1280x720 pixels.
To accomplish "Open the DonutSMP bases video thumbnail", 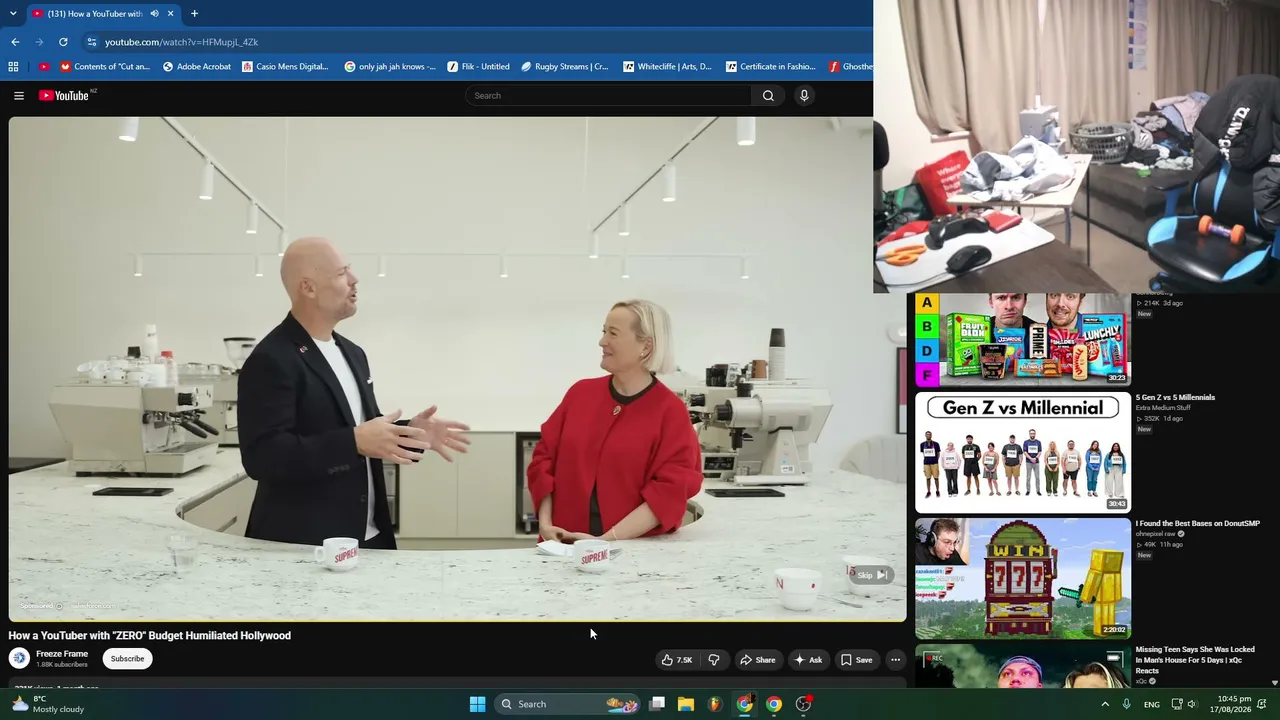I will pyautogui.click(x=1023, y=578).
